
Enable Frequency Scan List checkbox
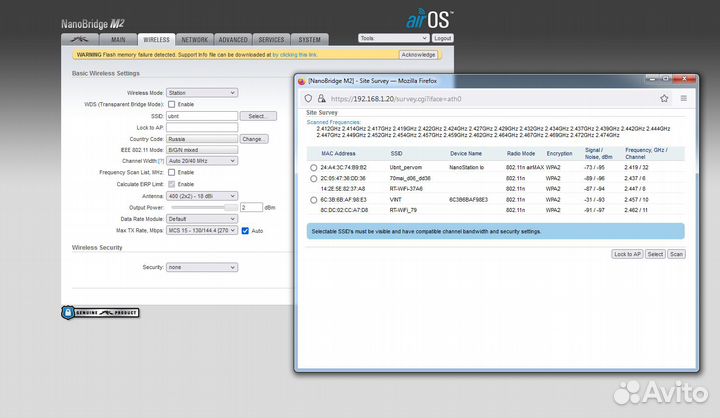point(171,172)
